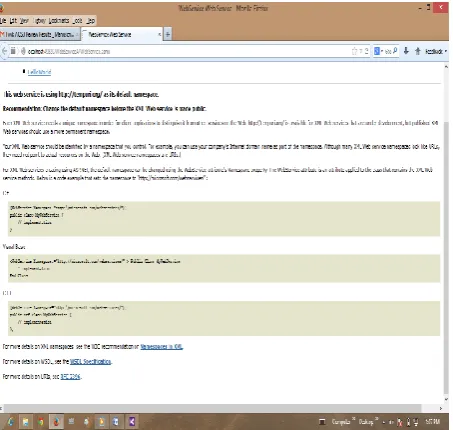The height and width of the screenshot is (430, 453).
Task: Click the horizontal scrollbar thumb
Action: [x=212, y=408]
